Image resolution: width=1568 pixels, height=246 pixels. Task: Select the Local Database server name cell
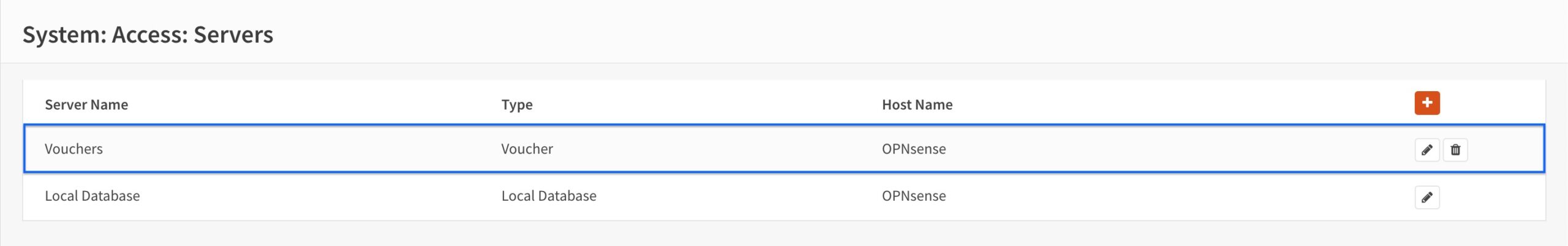pos(92,196)
